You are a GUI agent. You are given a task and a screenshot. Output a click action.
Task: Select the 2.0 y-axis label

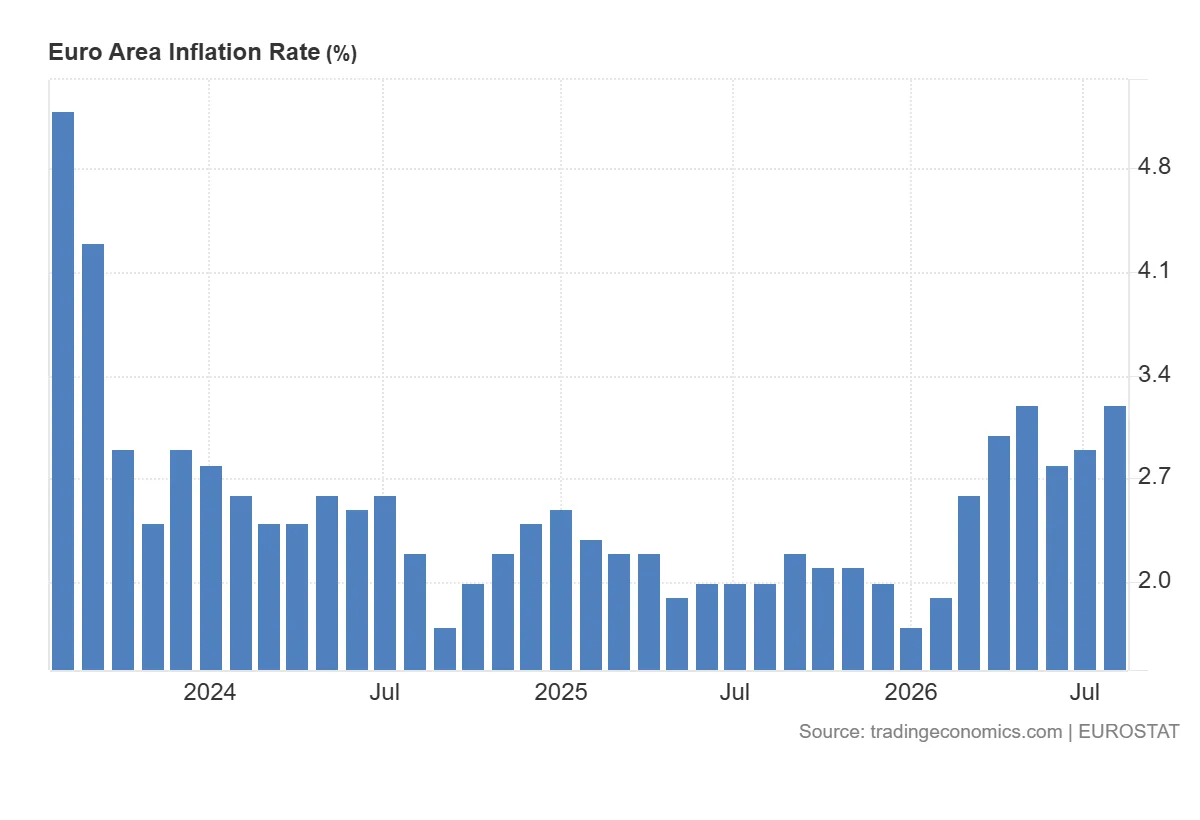[x=1155, y=581]
